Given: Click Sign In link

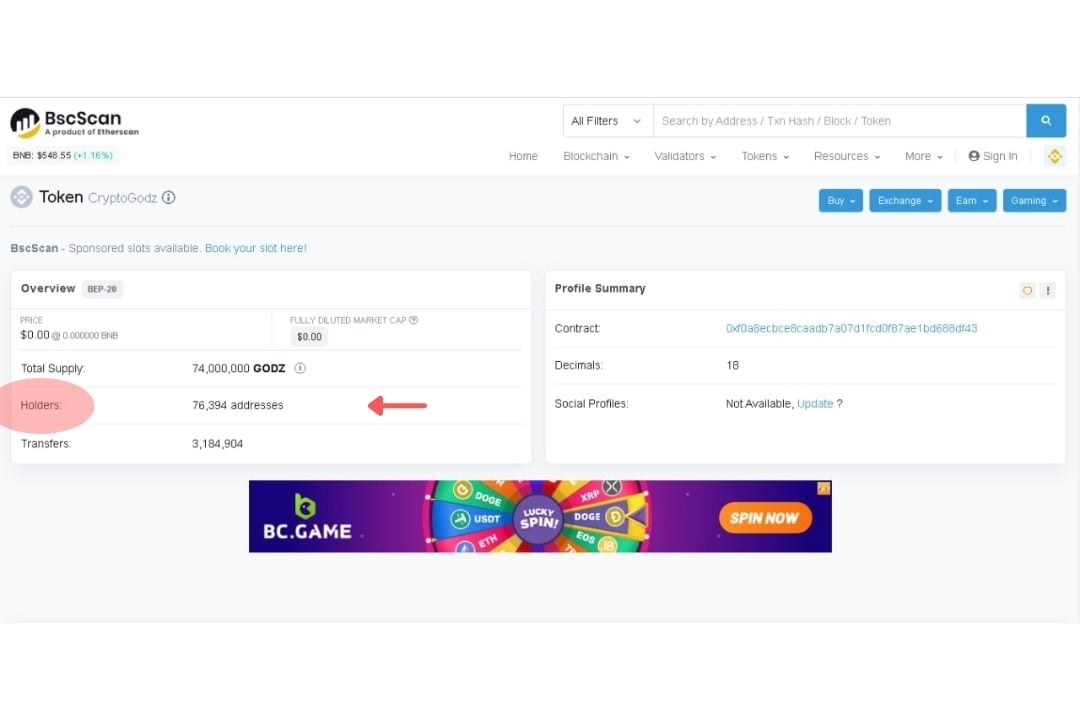Looking at the screenshot, I should [x=993, y=156].
